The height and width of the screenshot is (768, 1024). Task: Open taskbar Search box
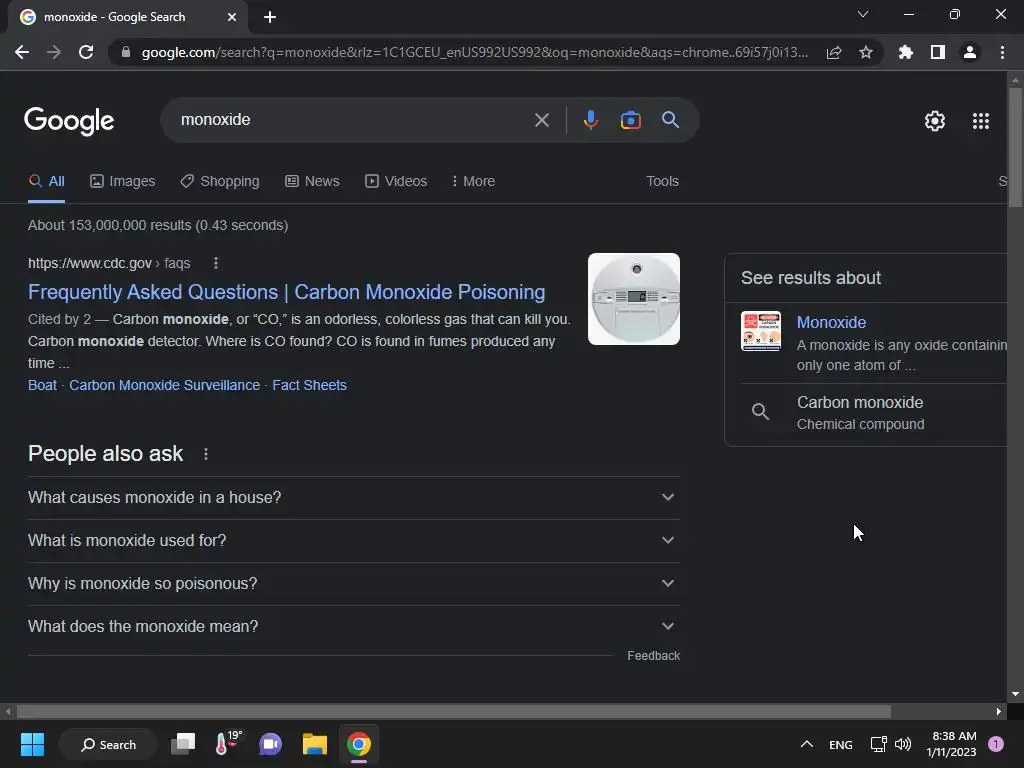point(108,744)
